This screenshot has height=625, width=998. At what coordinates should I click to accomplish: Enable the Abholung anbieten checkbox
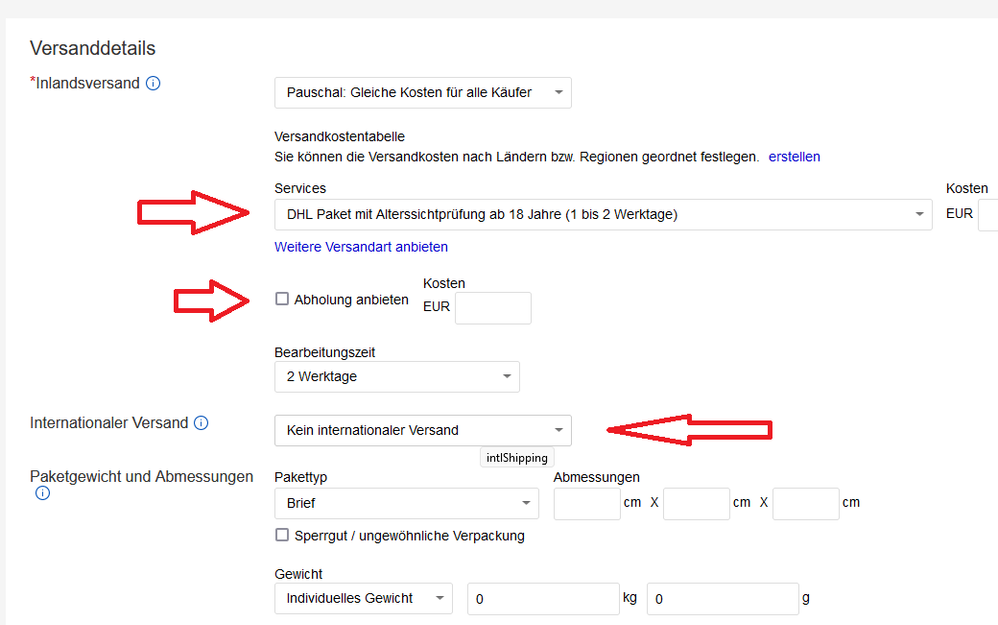(x=282, y=299)
